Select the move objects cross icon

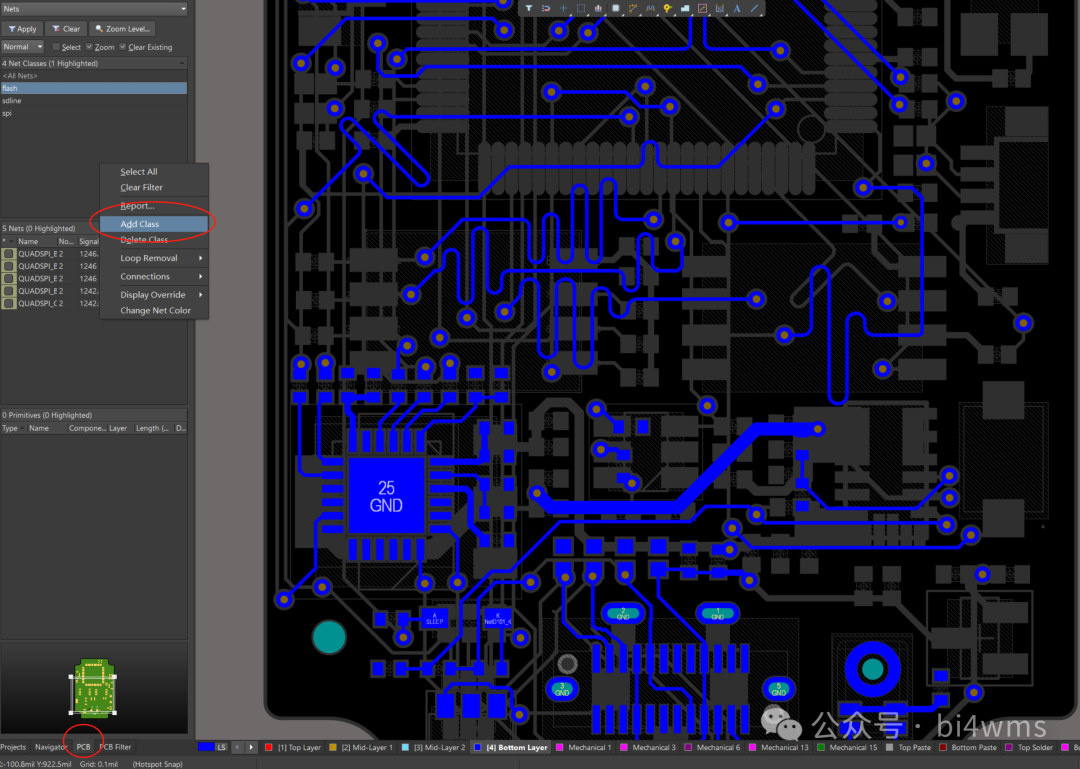pos(563,8)
